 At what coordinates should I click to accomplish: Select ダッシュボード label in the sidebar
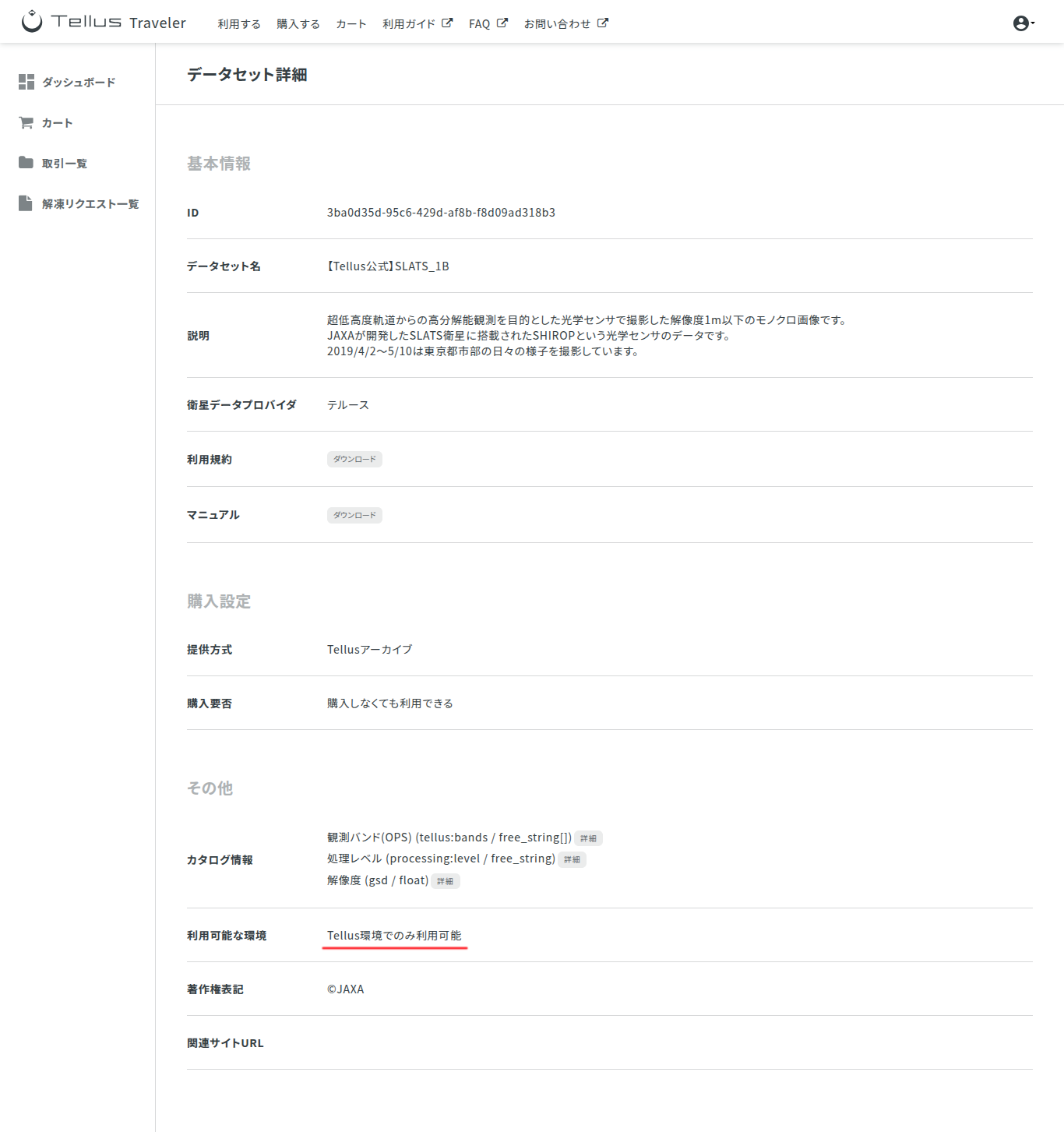(x=79, y=83)
